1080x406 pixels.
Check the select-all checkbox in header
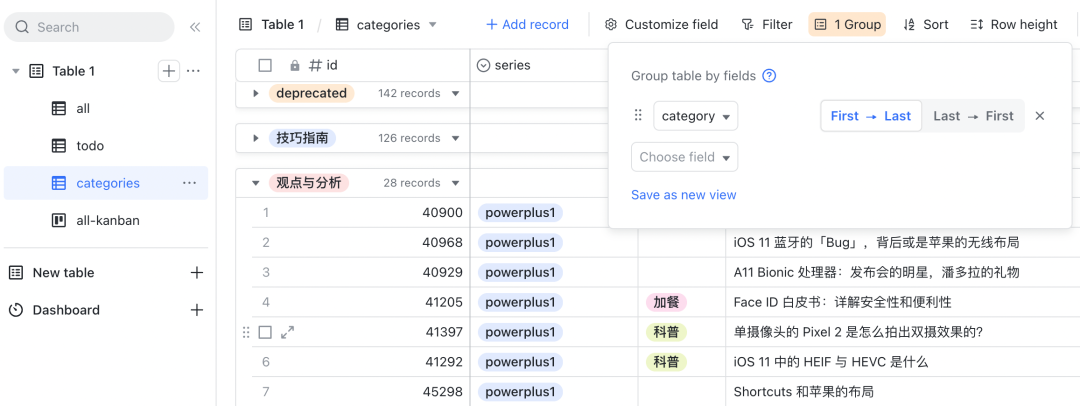click(x=265, y=65)
